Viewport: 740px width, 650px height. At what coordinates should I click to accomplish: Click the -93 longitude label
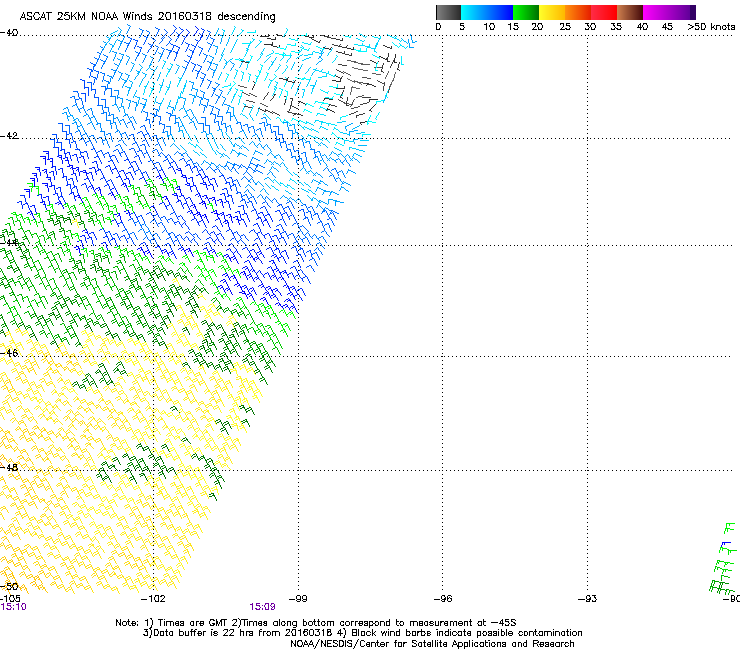(x=588, y=599)
